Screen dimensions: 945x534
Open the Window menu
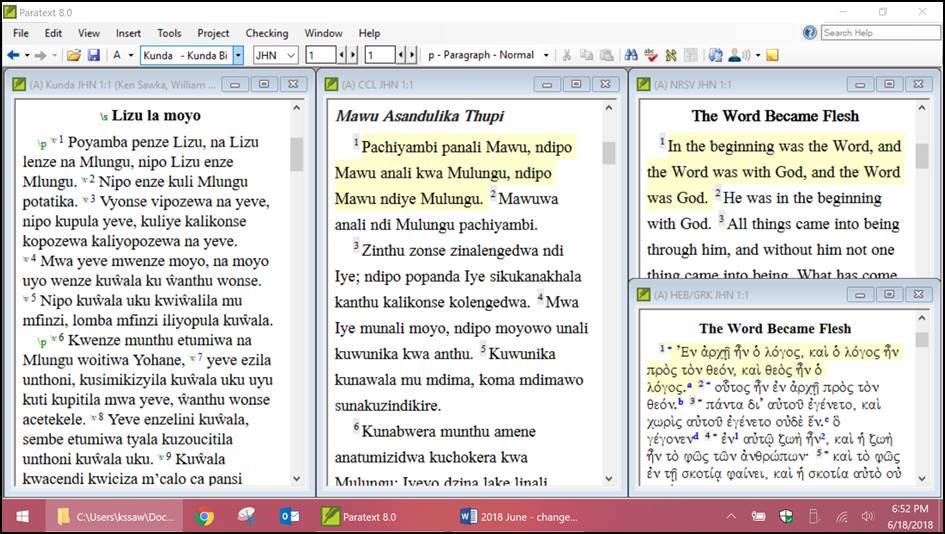(323, 33)
